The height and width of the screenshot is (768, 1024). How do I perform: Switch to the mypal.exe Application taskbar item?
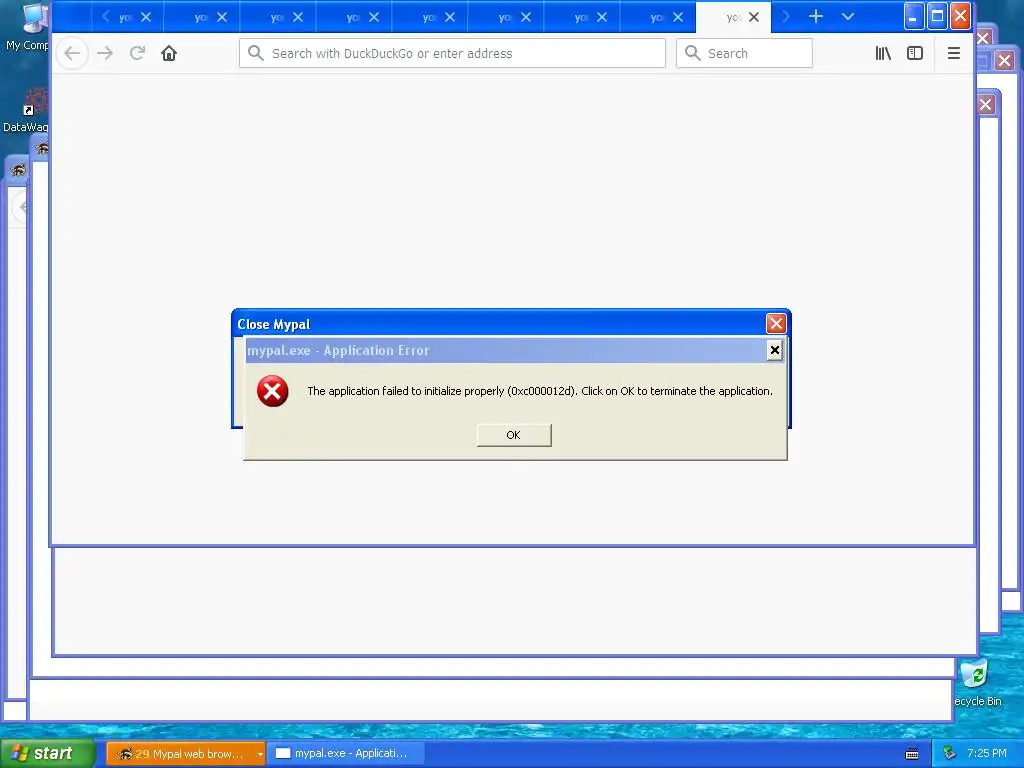click(x=346, y=754)
